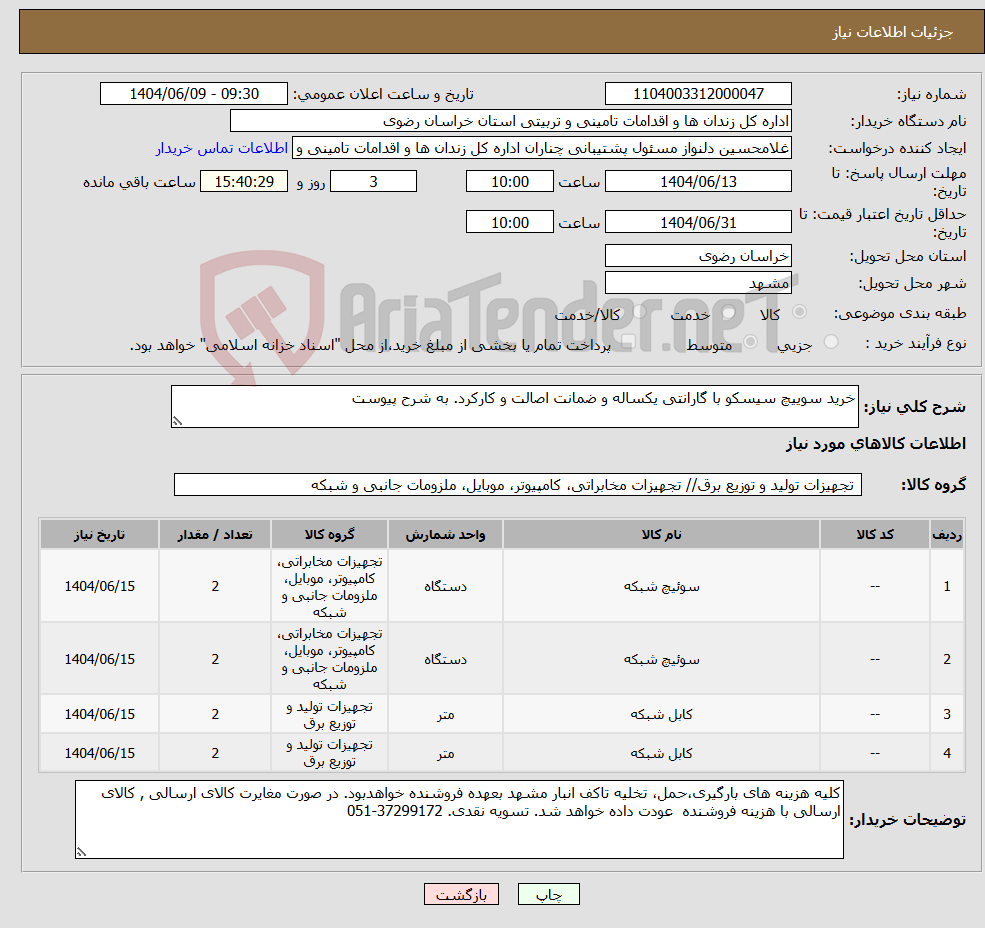
Task: Select the خدمت radio button
Action: click(x=640, y=312)
